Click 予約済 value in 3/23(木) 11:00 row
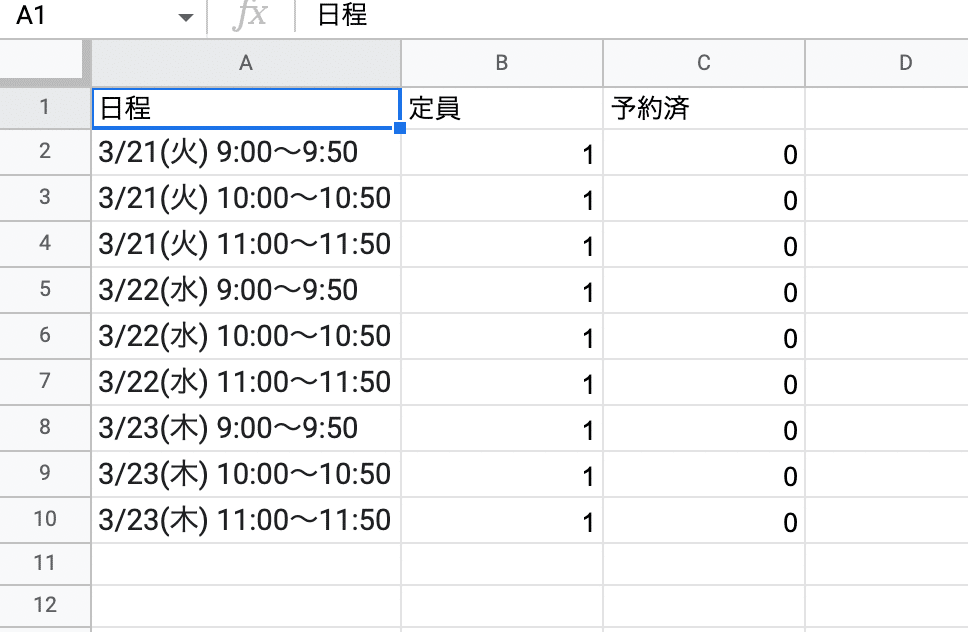Viewport: 968px width, 632px height. tap(704, 520)
